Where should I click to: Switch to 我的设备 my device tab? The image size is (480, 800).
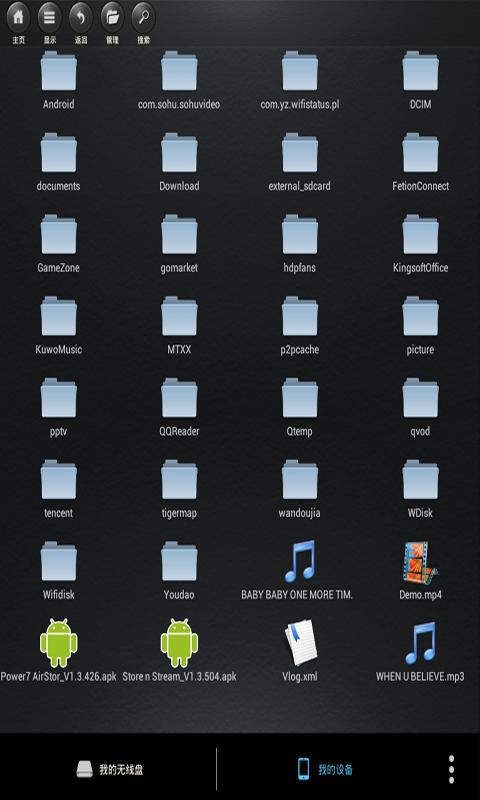point(325,768)
